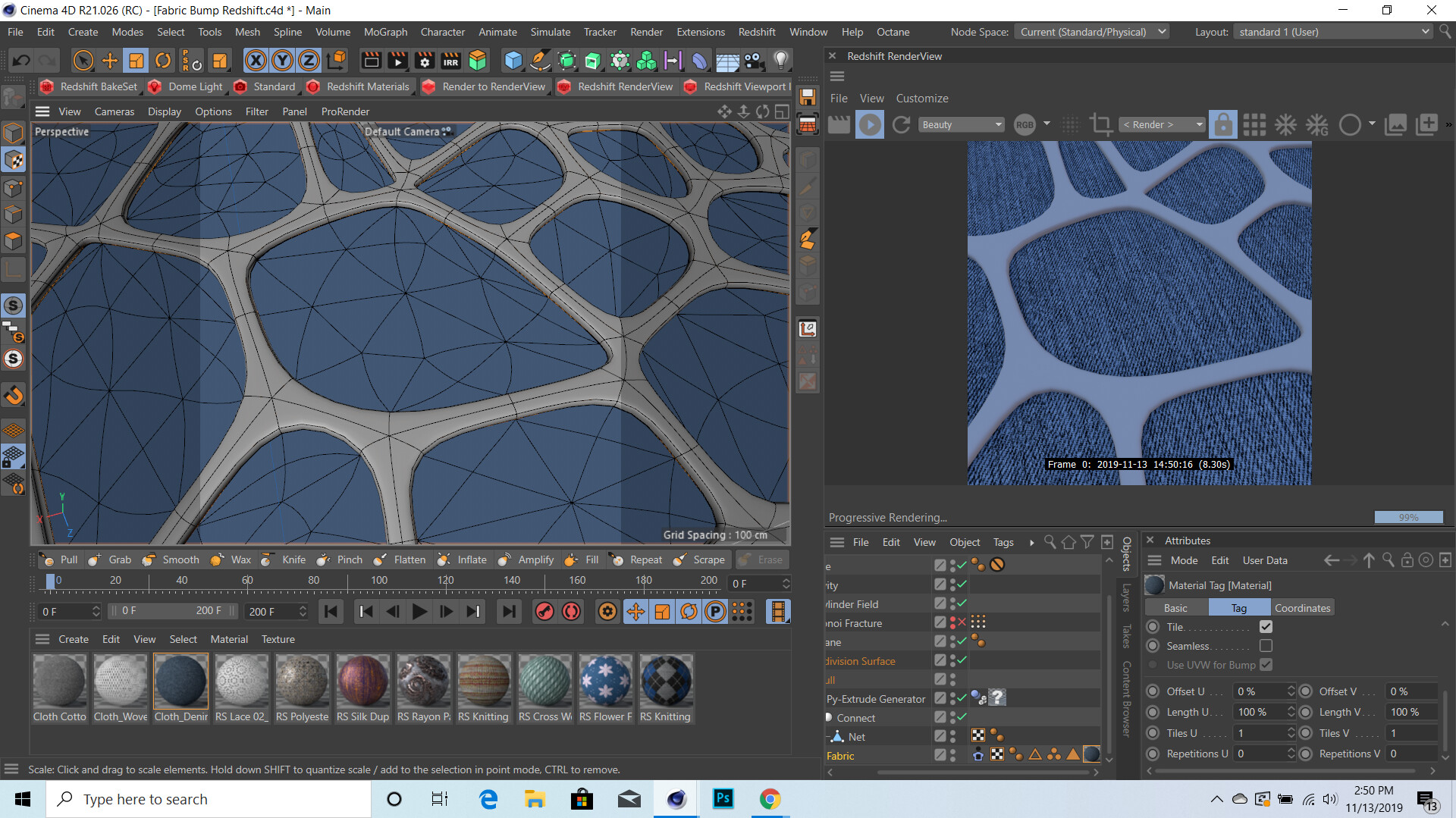Toggle the Y axis lock icon
Image resolution: width=1456 pixels, height=818 pixels.
click(x=282, y=61)
